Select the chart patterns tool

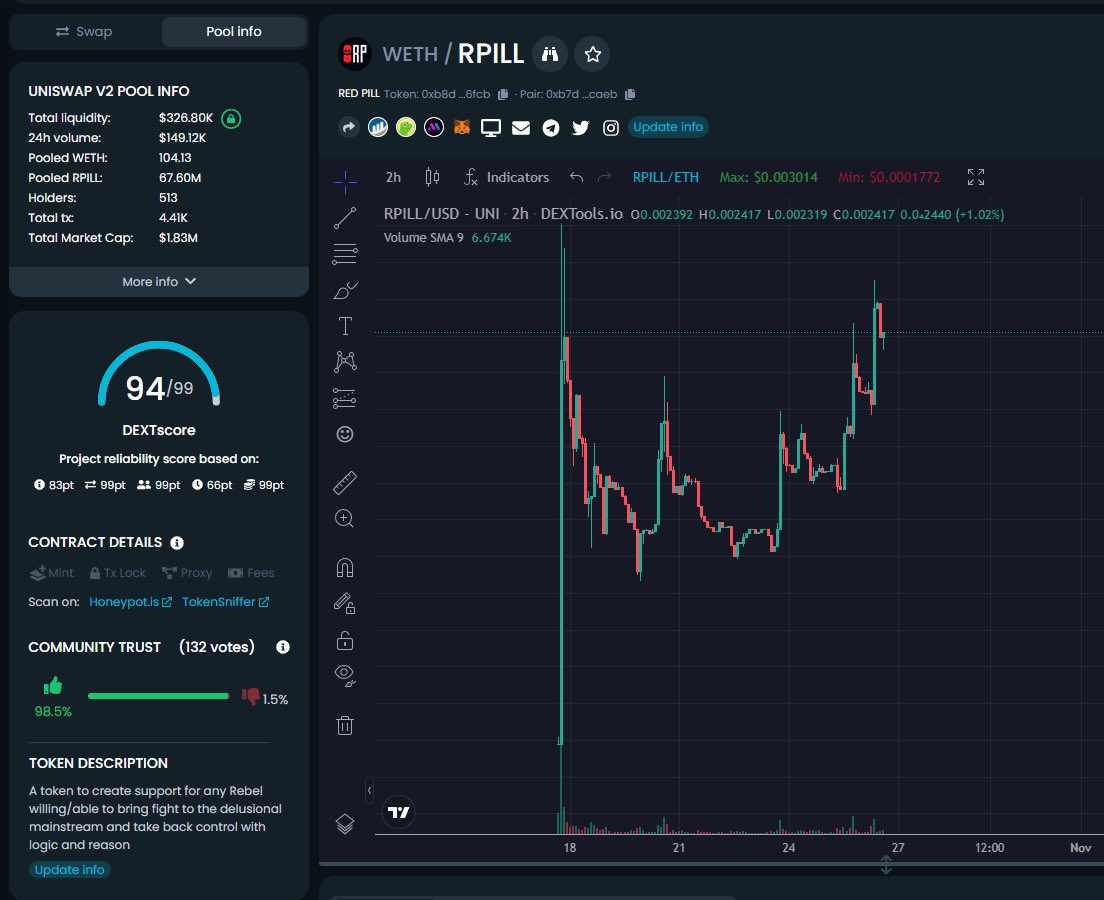click(345, 362)
